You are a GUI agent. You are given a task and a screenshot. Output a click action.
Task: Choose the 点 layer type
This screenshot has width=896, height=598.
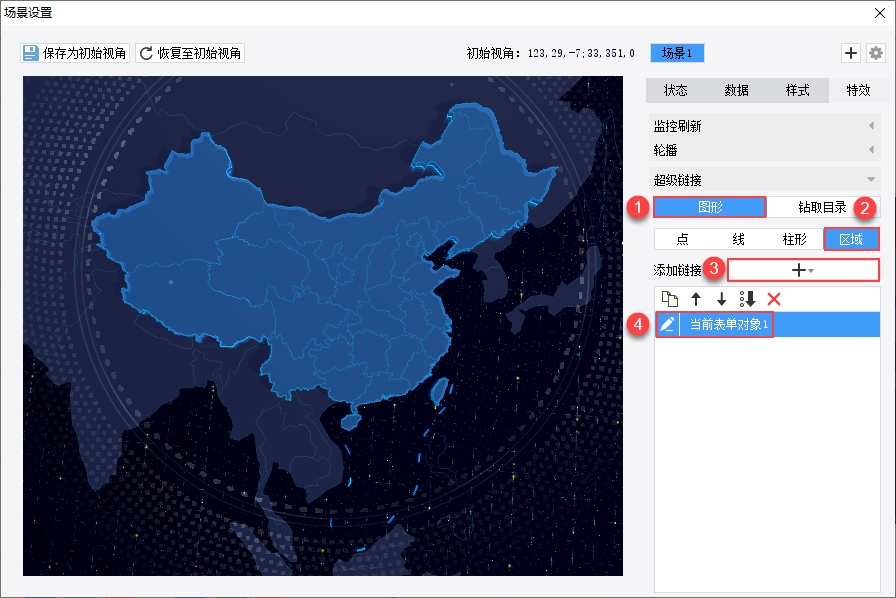[682, 239]
